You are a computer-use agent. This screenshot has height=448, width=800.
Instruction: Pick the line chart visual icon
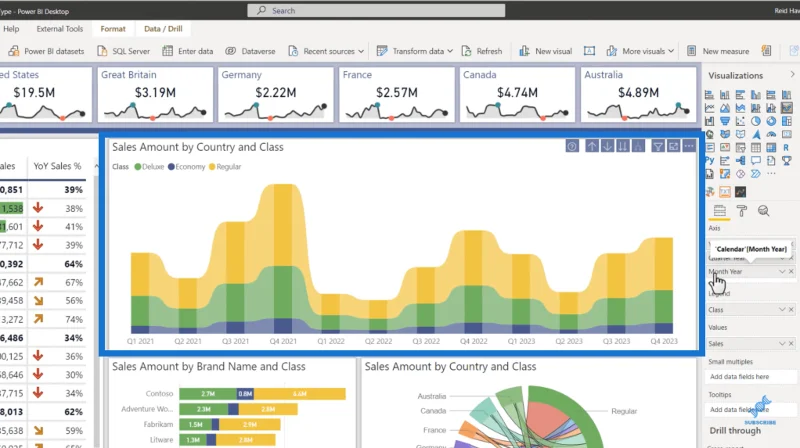(709, 108)
